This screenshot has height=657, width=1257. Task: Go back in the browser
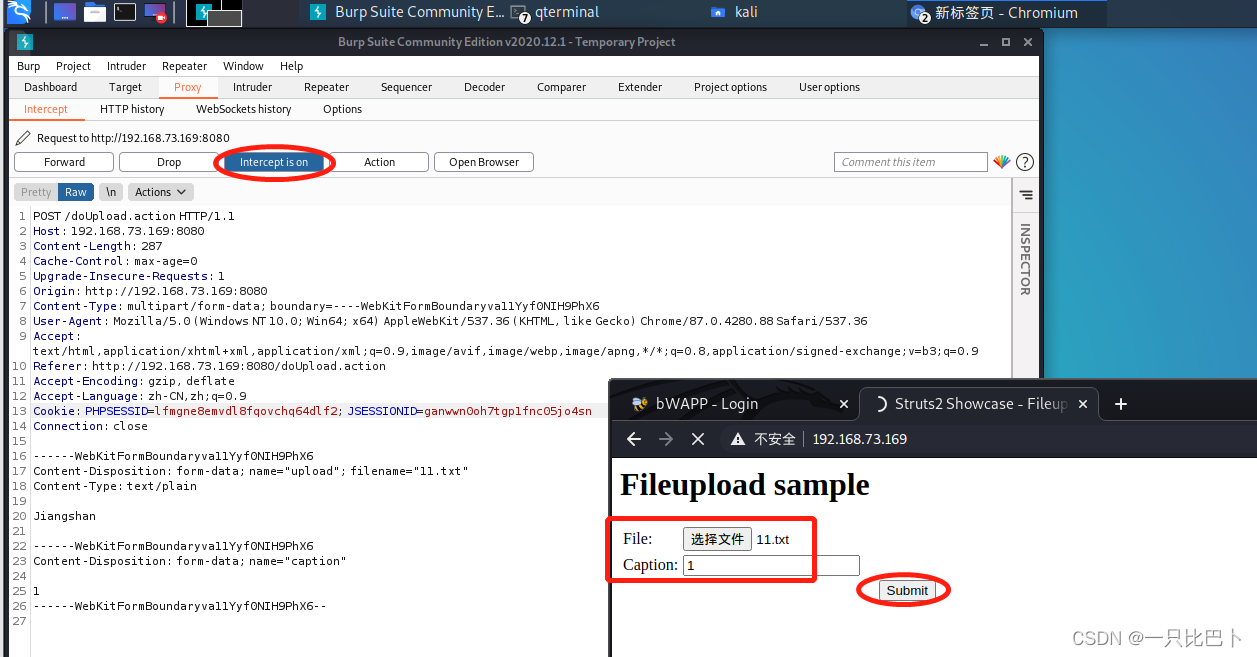(x=634, y=439)
